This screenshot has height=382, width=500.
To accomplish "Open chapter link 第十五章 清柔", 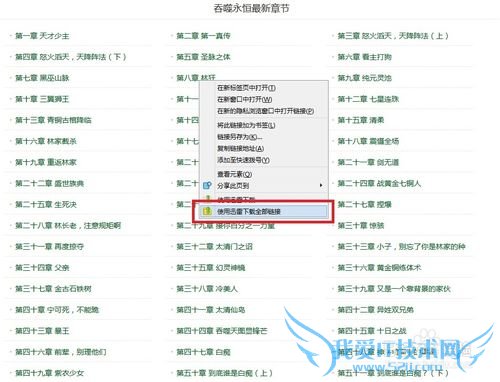I will 361,120.
